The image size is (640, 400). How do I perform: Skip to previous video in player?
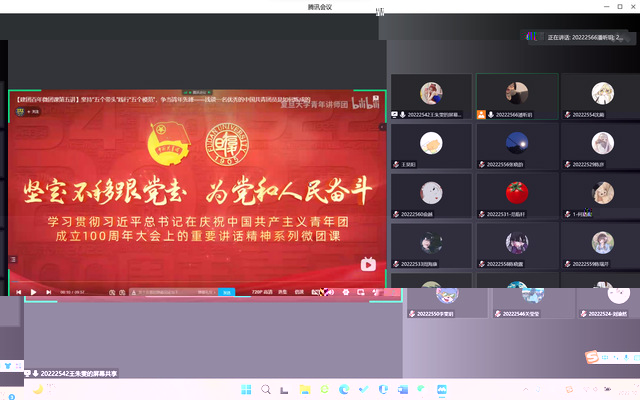18,292
